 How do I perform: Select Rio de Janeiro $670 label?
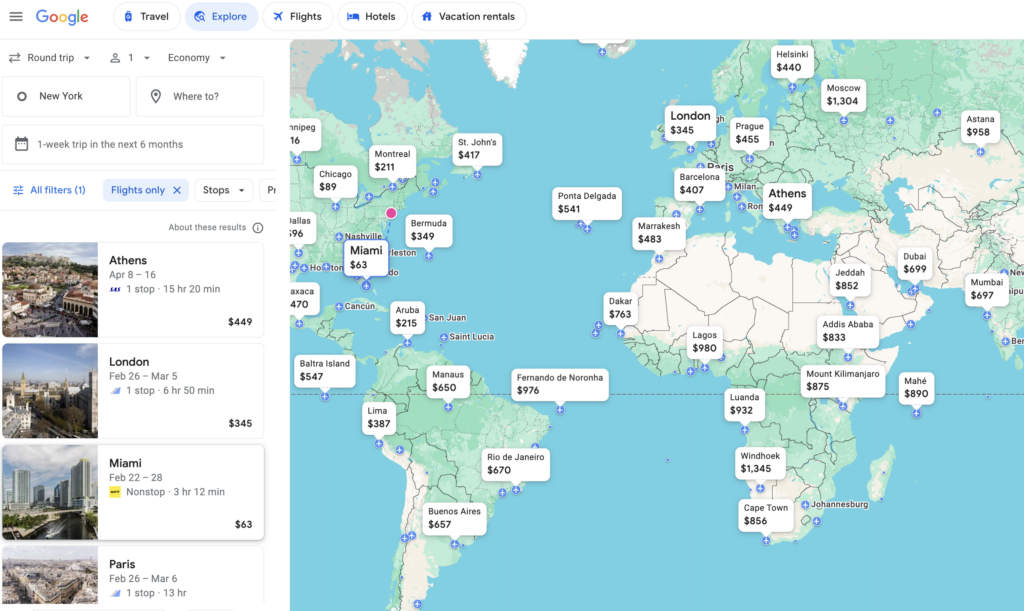pyautogui.click(x=515, y=464)
